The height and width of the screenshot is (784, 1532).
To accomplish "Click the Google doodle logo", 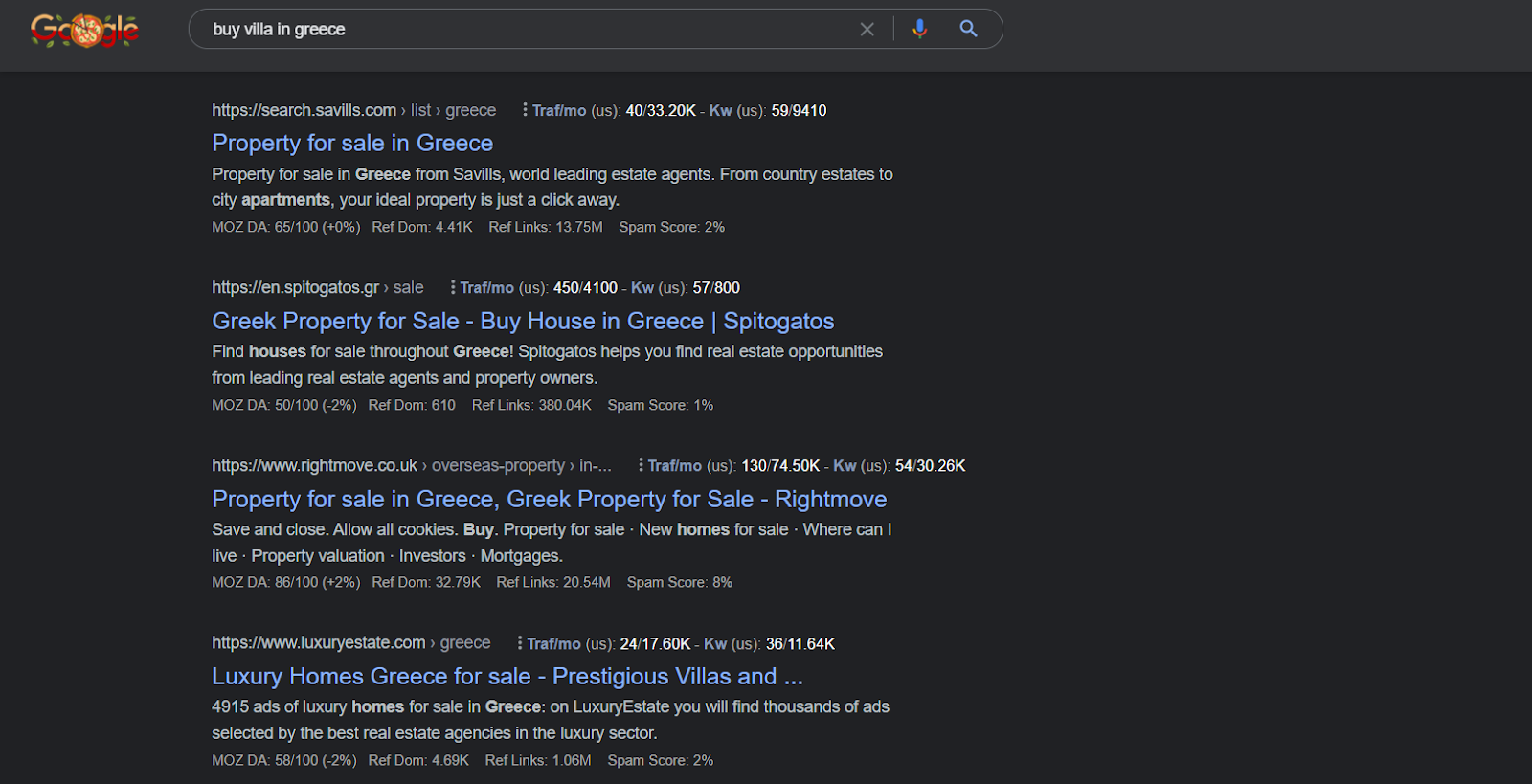I will pyautogui.click(x=84, y=30).
